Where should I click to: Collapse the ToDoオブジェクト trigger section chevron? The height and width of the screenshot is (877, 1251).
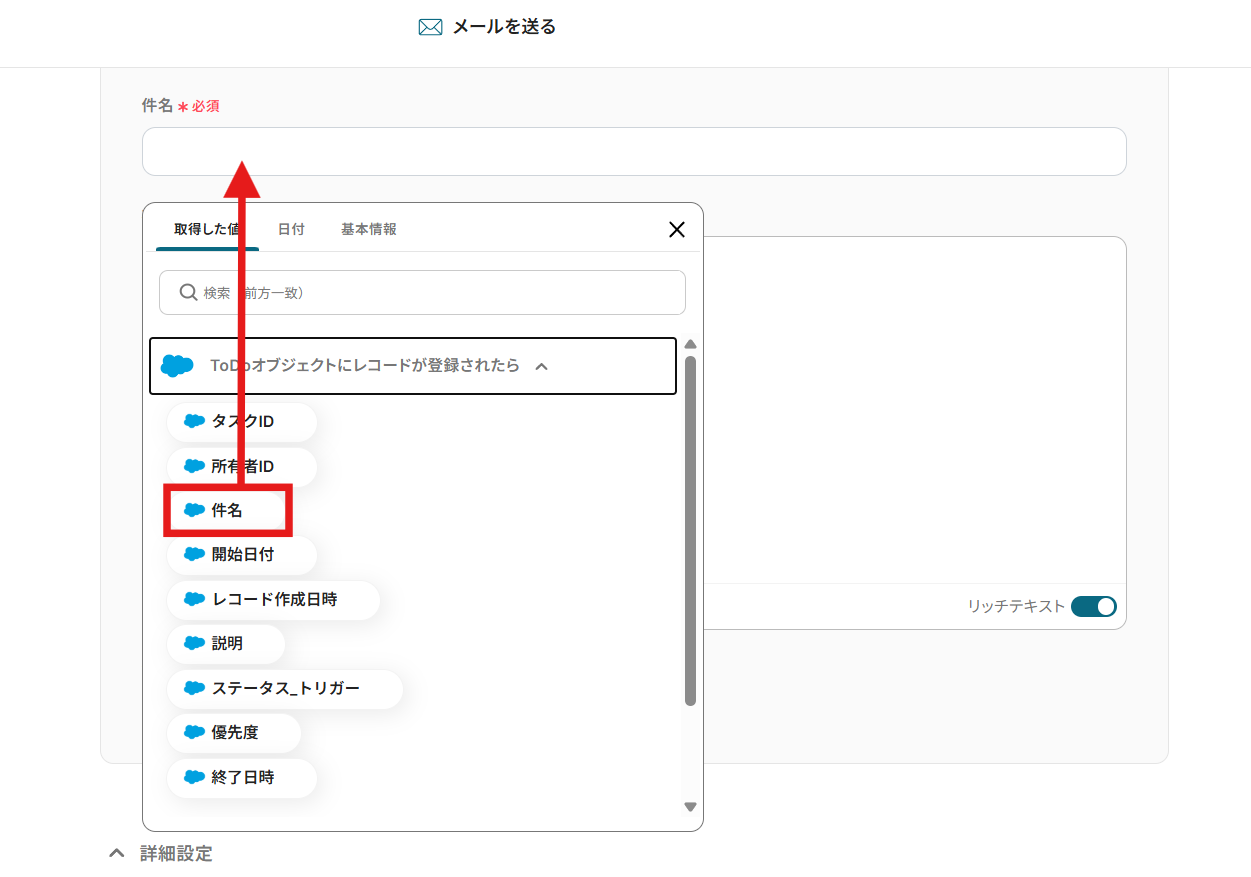tap(541, 366)
